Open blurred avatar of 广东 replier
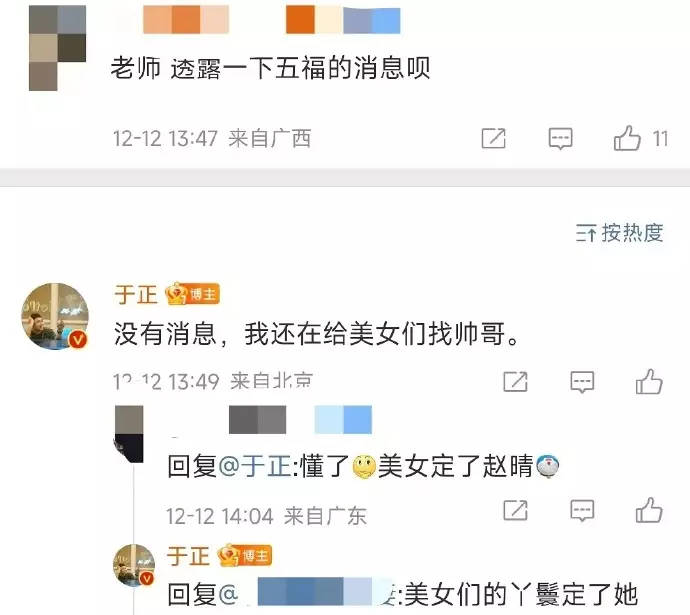Screen dimensions: 690x615 128,434
